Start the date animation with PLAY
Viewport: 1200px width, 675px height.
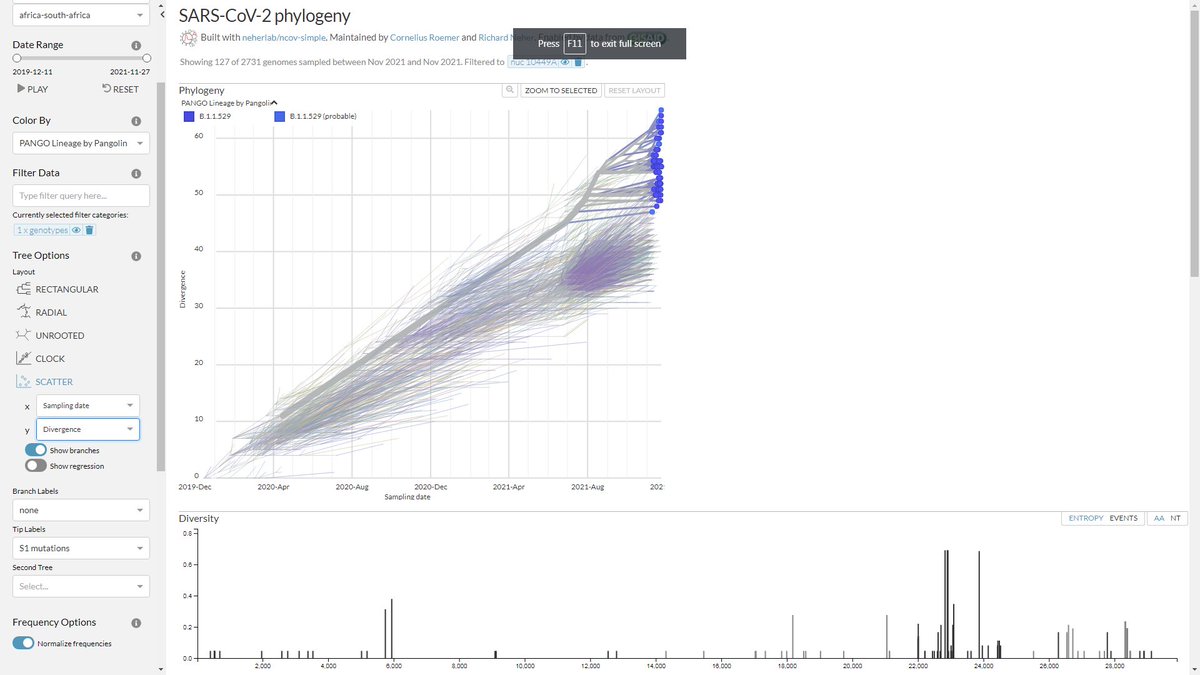[x=32, y=89]
